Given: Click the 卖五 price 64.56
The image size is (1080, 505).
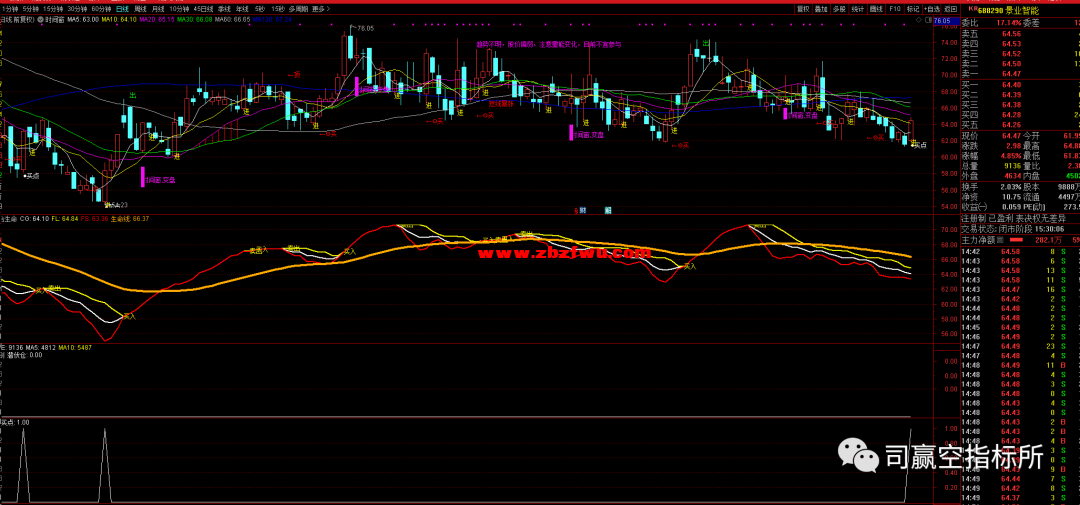Looking at the screenshot, I should pos(1011,33).
